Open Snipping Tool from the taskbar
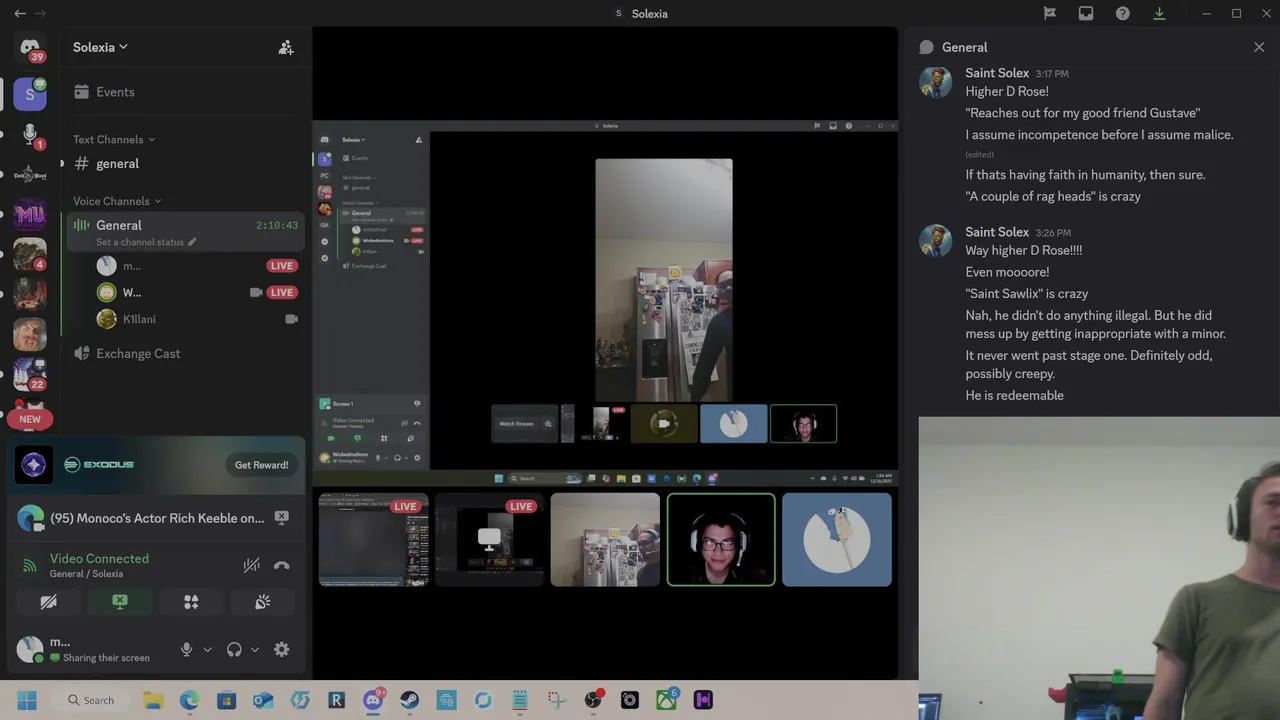 pyautogui.click(x=557, y=700)
